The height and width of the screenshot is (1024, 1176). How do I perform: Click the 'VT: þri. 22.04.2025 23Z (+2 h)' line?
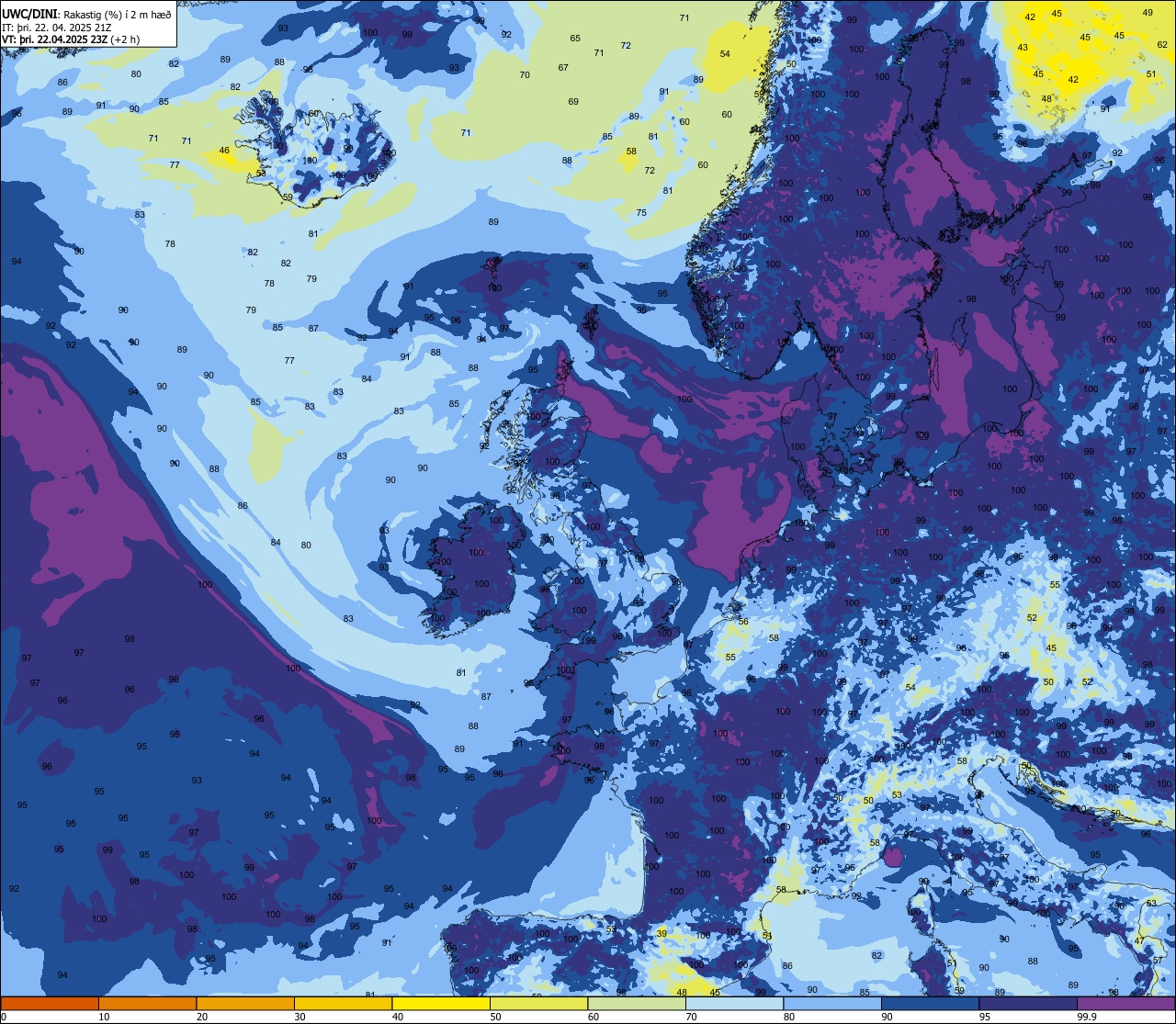pyautogui.click(x=71, y=39)
